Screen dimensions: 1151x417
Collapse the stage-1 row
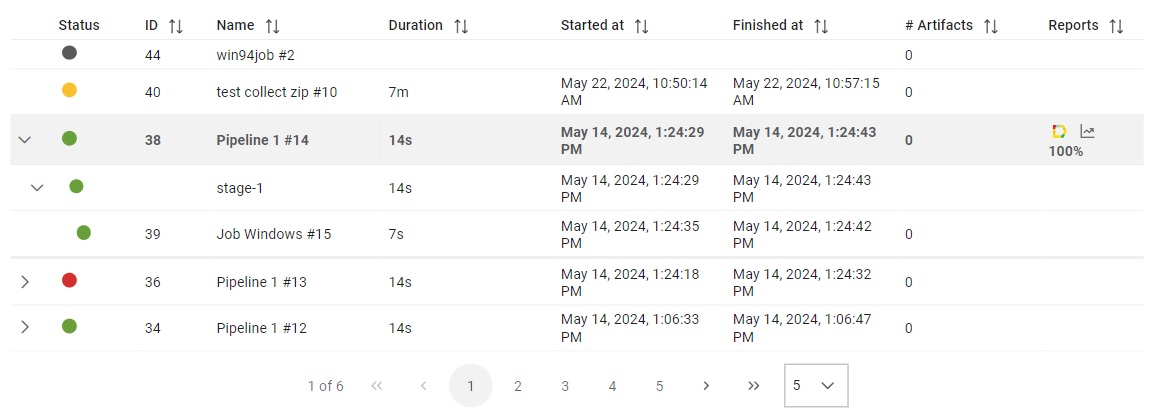coord(37,187)
